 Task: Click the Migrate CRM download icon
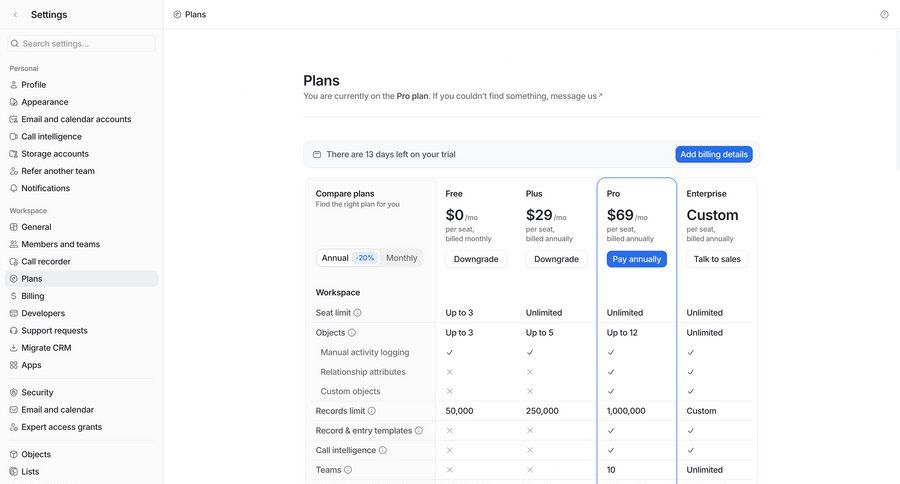point(14,348)
